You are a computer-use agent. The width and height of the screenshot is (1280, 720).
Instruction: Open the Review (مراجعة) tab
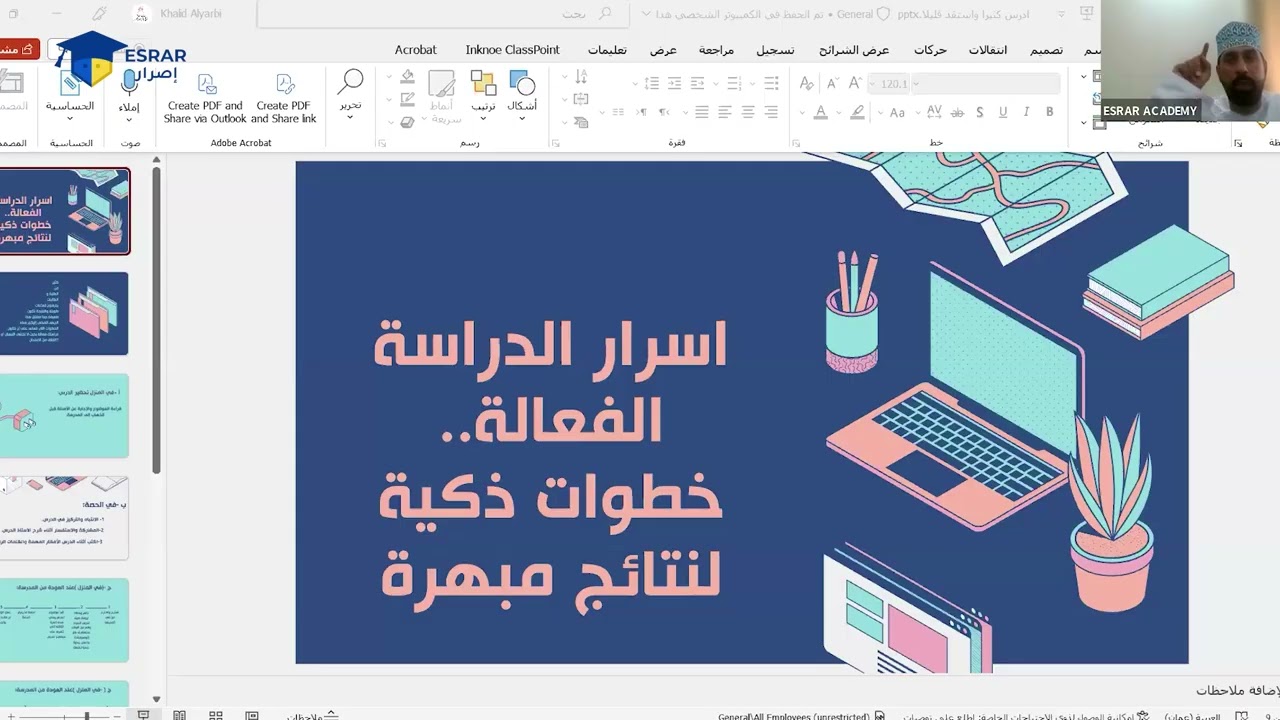(716, 50)
